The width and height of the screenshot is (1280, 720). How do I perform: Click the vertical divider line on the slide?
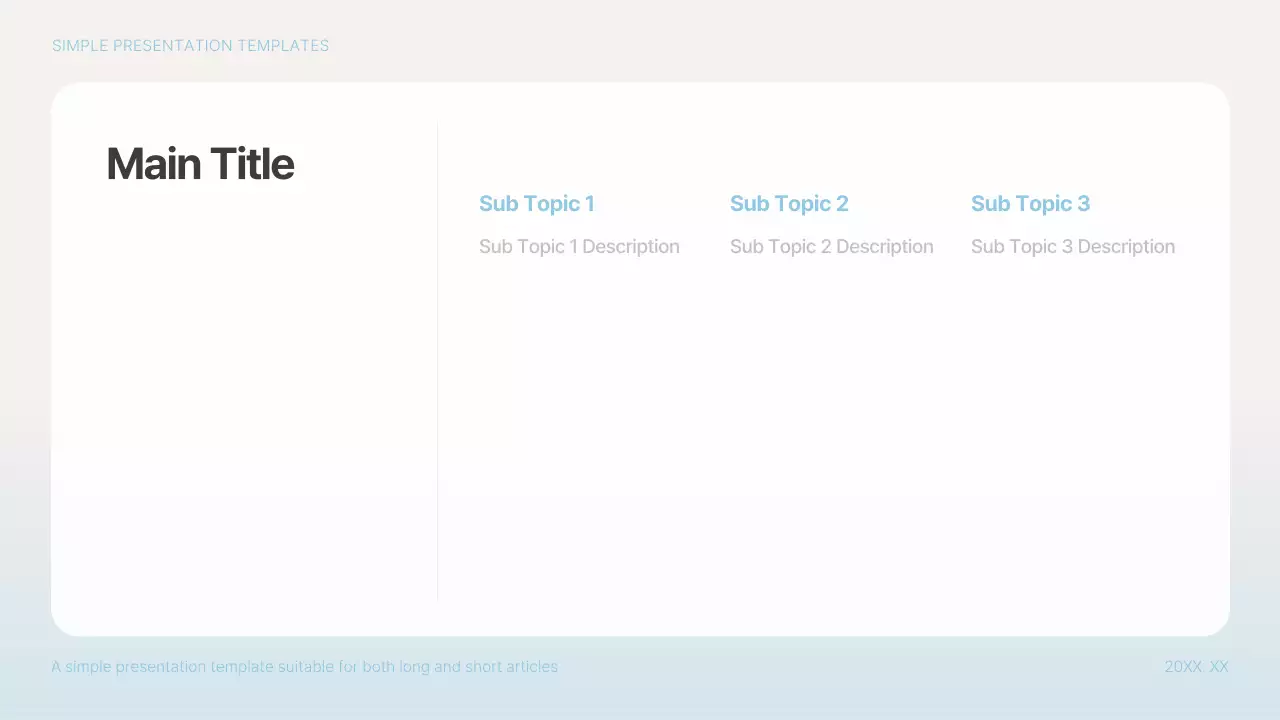(437, 360)
